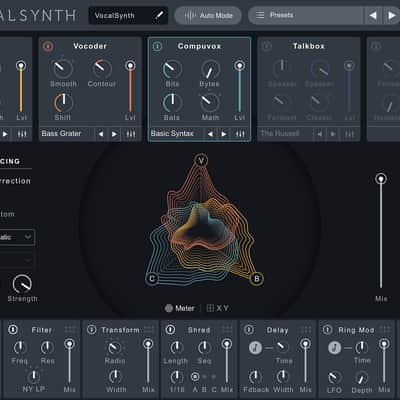Adjust the Compuvox Lvl slider
The width and height of the screenshot is (400, 400).
(239, 88)
